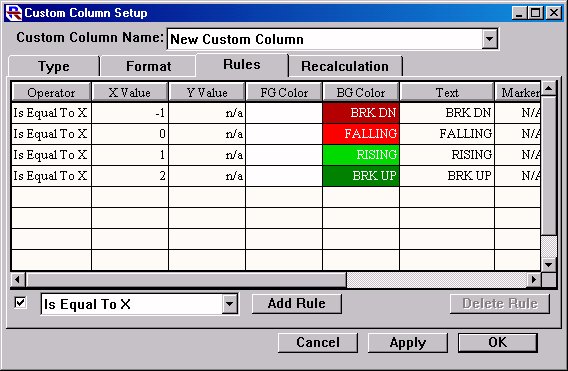Close the Custom Column Setup window

554,13
